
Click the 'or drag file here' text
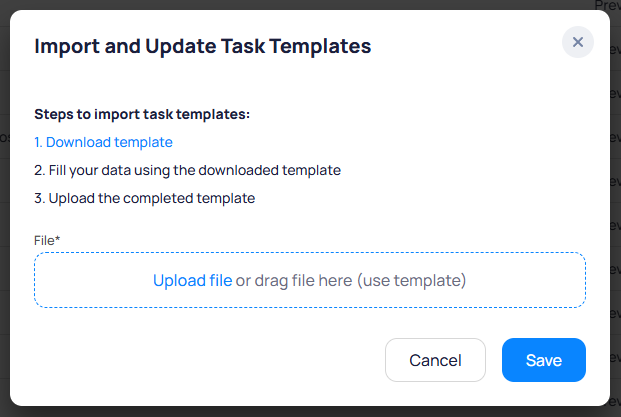pos(294,280)
